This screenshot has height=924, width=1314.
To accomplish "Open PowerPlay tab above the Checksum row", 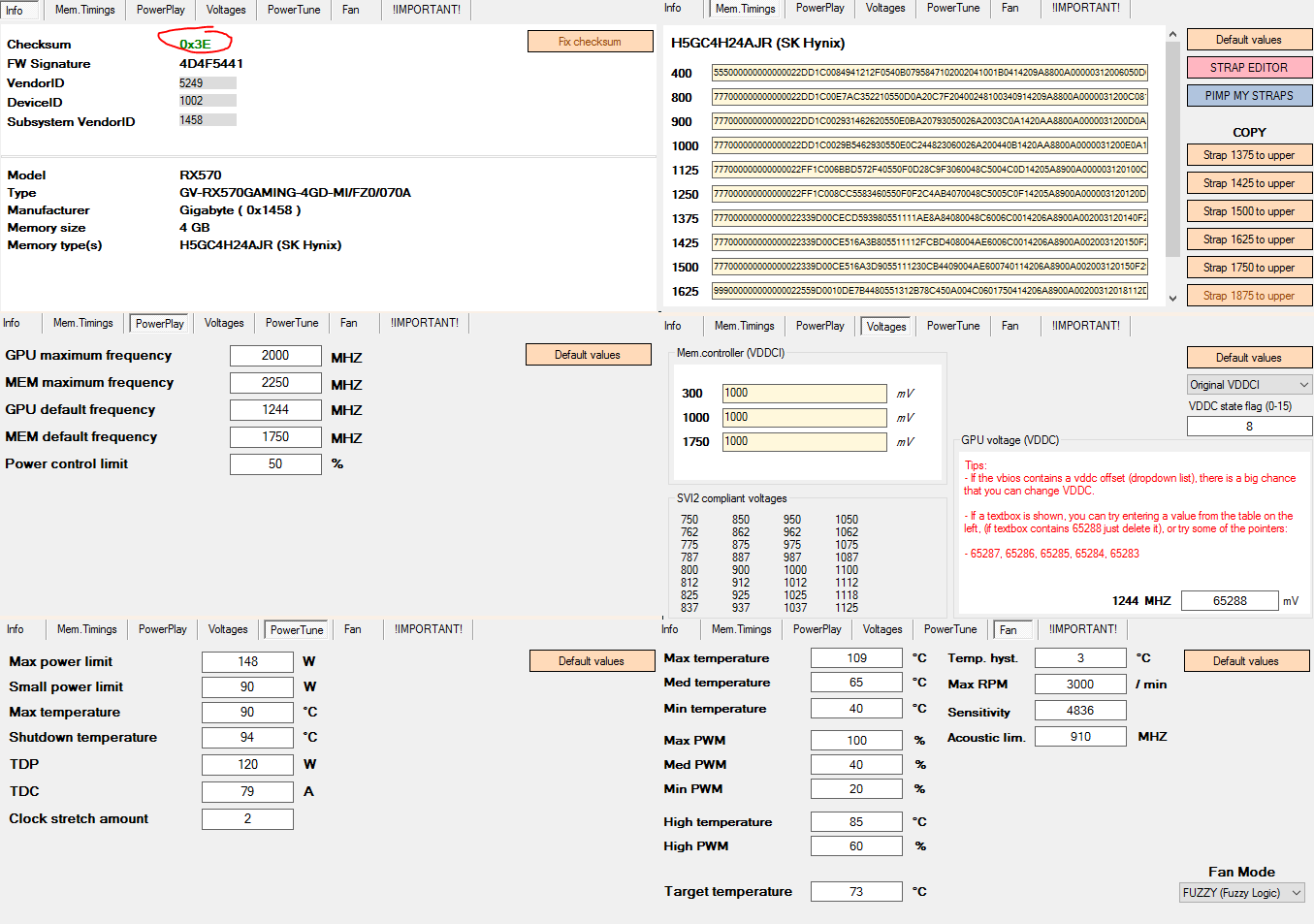I will click(x=161, y=10).
